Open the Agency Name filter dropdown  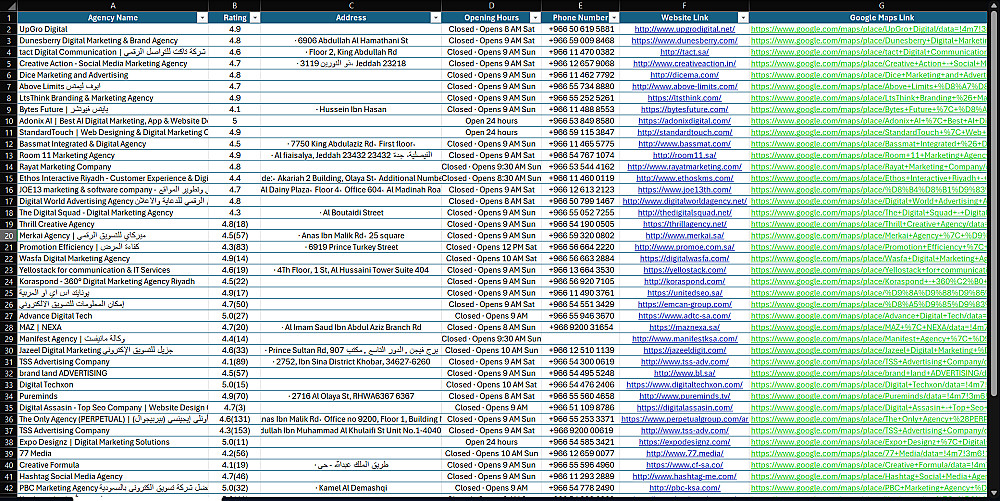[x=202, y=18]
